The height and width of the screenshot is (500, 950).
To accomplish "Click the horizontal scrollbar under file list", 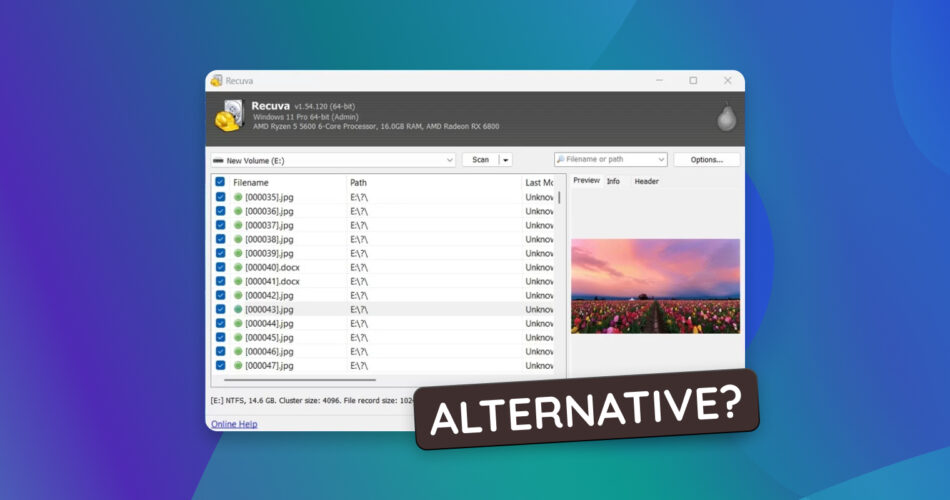I will (x=300, y=380).
